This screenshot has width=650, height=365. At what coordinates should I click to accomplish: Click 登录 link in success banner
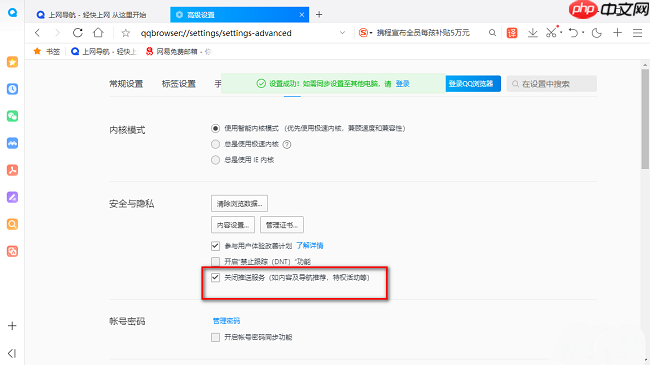click(x=403, y=83)
